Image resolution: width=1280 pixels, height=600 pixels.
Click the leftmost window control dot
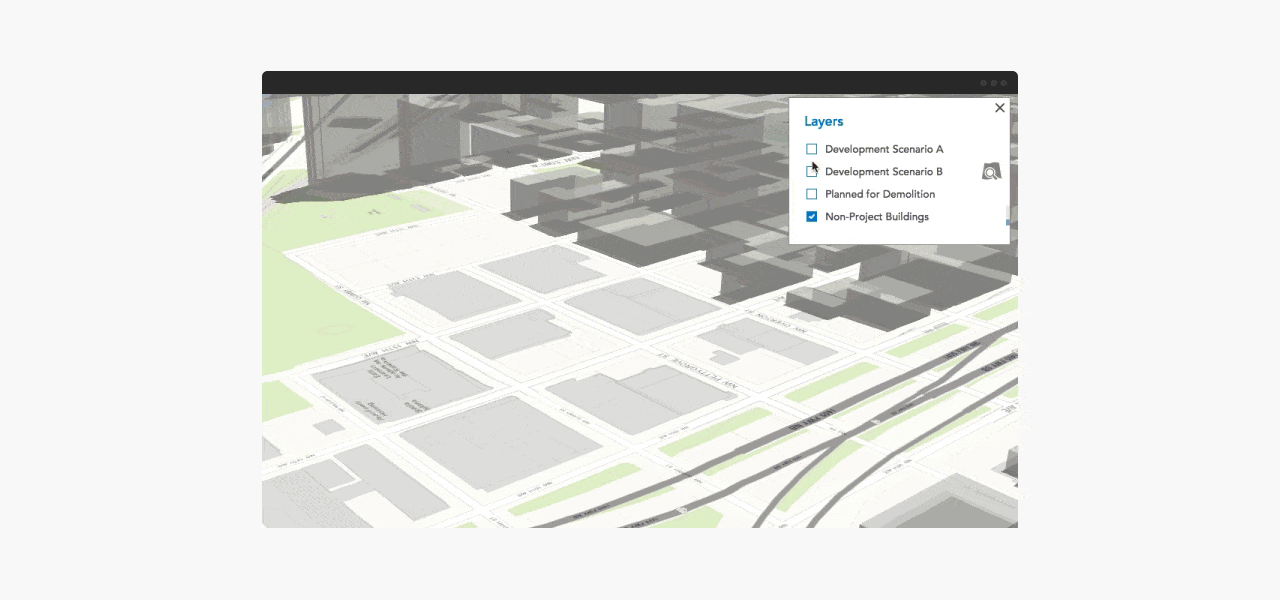(x=983, y=83)
